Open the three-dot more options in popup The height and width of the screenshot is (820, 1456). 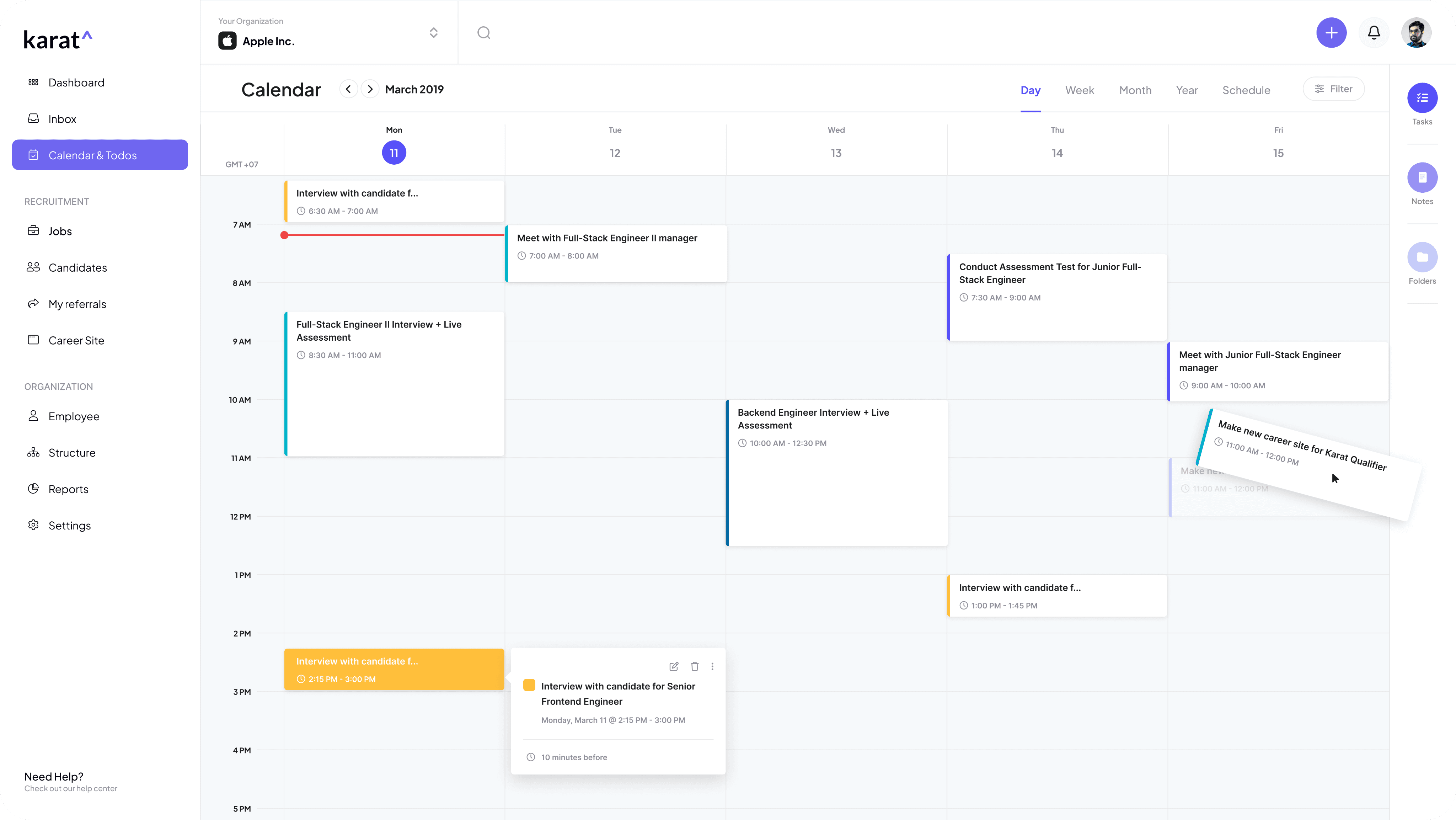[712, 666]
